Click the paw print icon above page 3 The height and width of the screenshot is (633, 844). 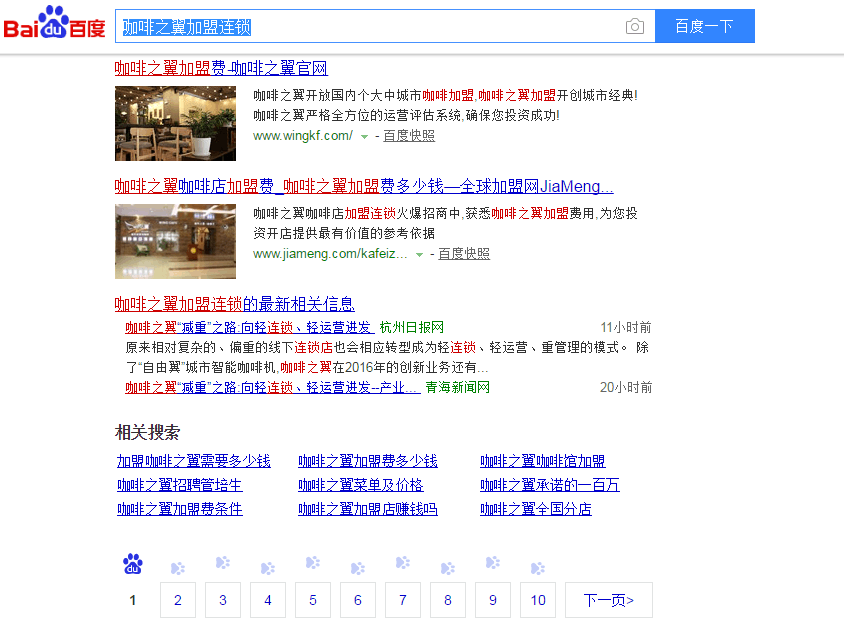click(223, 562)
